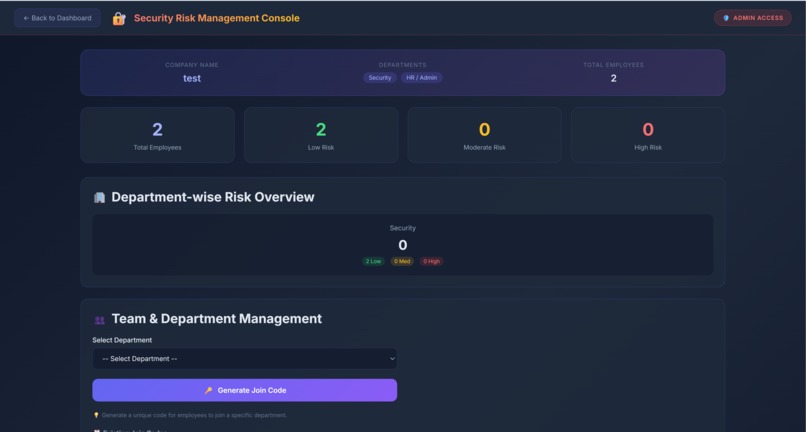The height and width of the screenshot is (432, 806).
Task: Click the Security department label in overview
Action: click(x=402, y=228)
